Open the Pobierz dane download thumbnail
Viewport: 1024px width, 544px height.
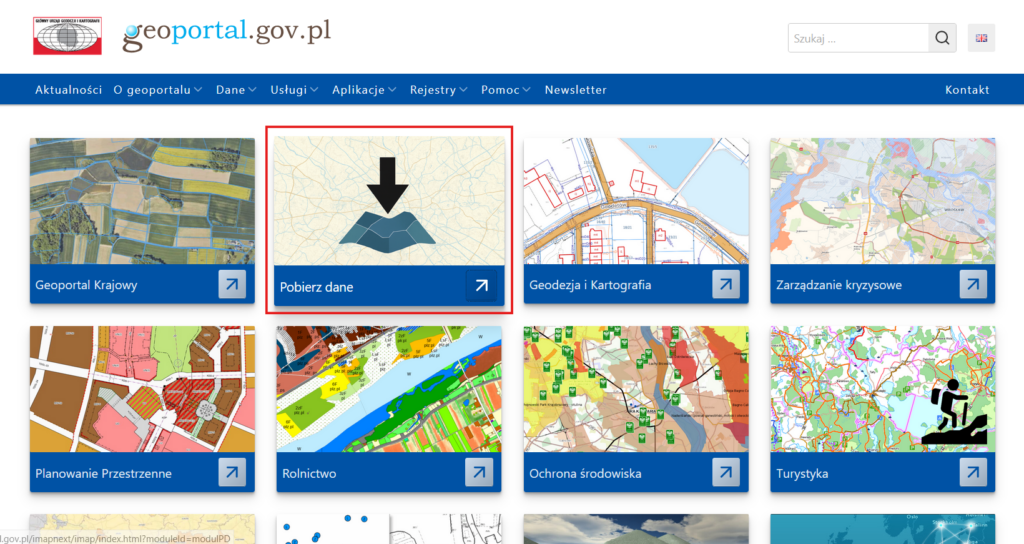coord(389,201)
